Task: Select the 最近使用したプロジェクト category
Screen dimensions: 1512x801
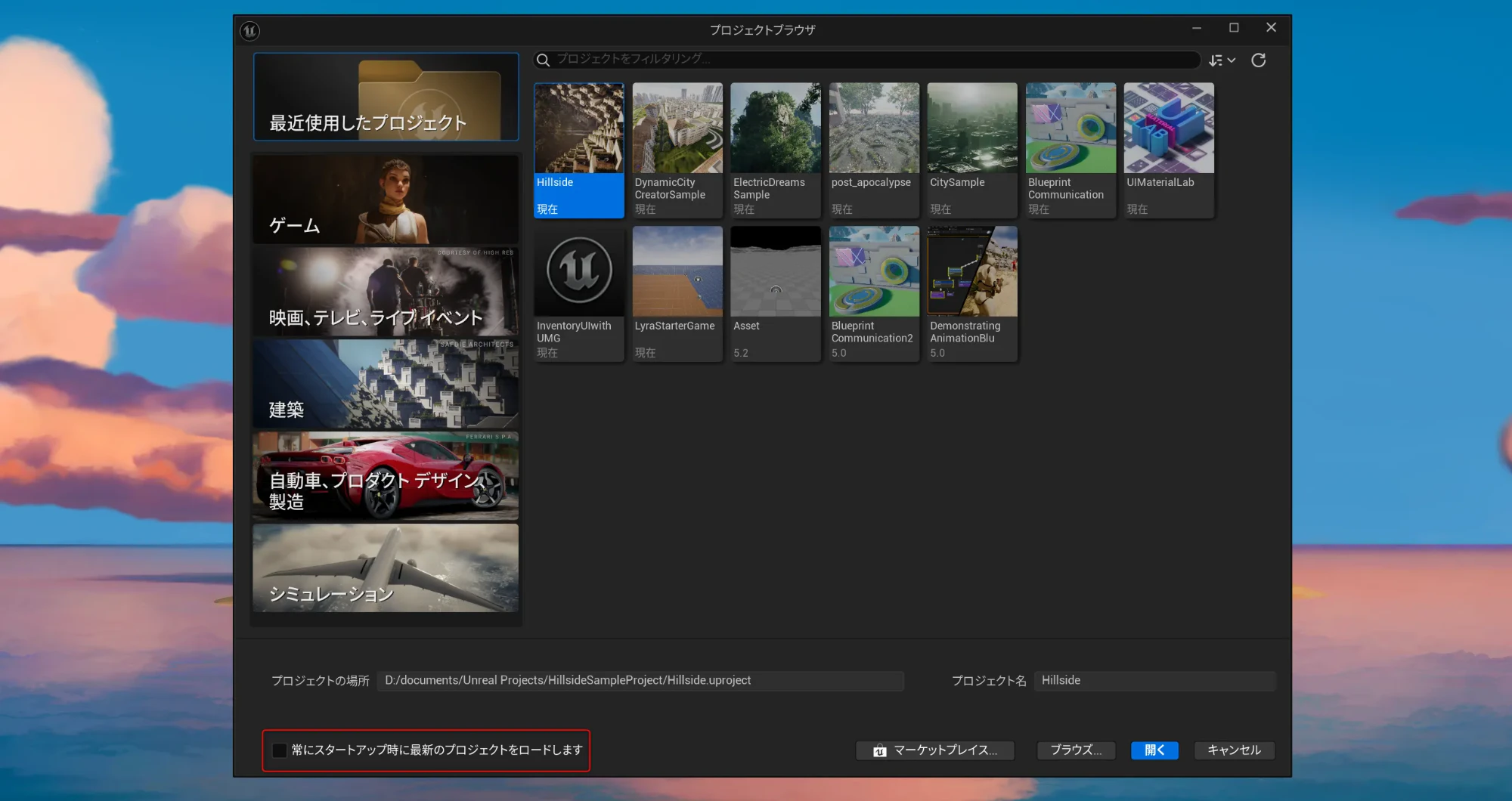Action: point(386,97)
